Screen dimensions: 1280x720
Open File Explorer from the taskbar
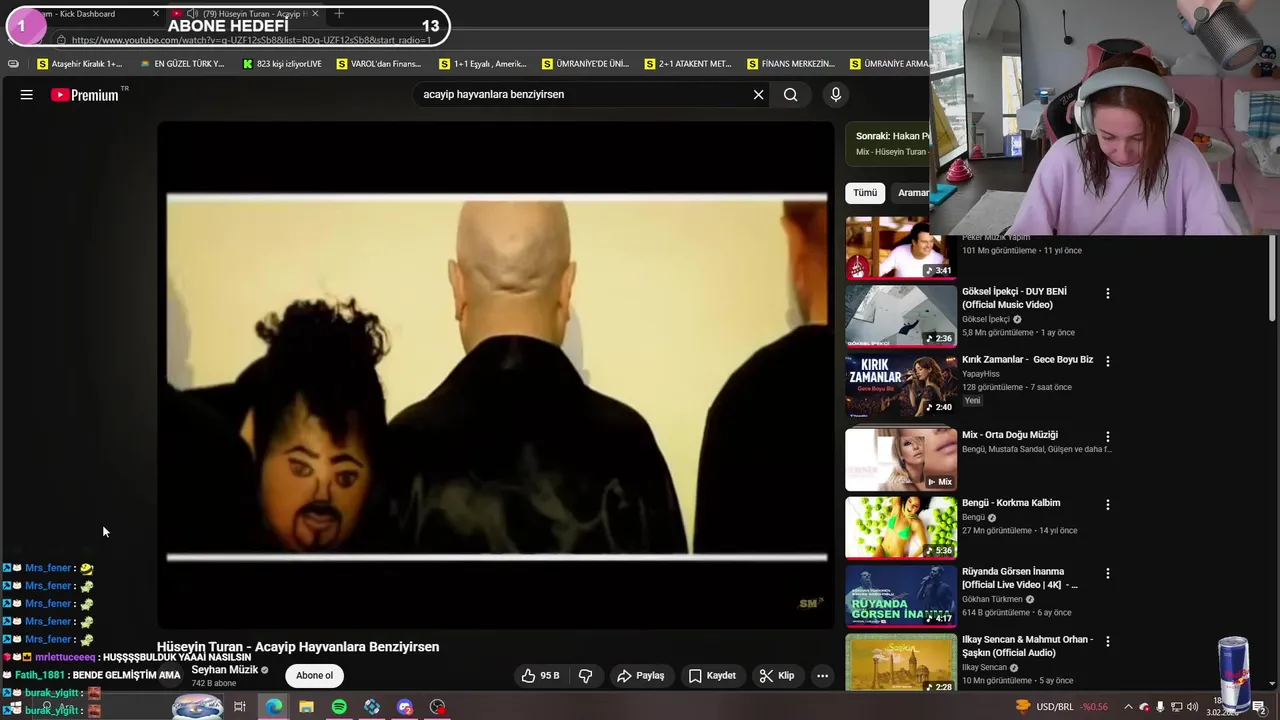pos(306,707)
